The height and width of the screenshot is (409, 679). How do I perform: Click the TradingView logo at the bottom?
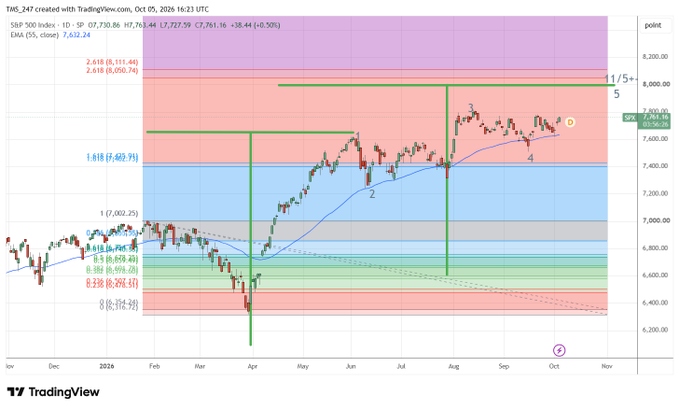(x=53, y=392)
